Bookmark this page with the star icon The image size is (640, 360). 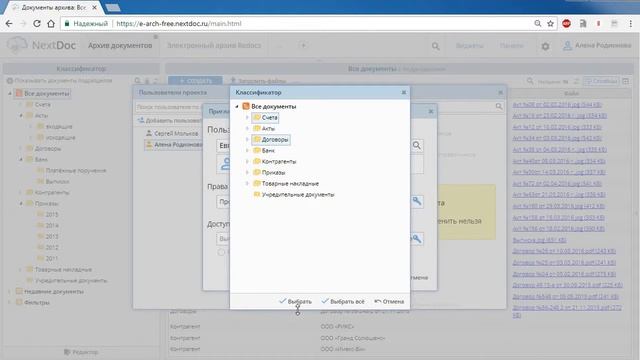click(550, 24)
